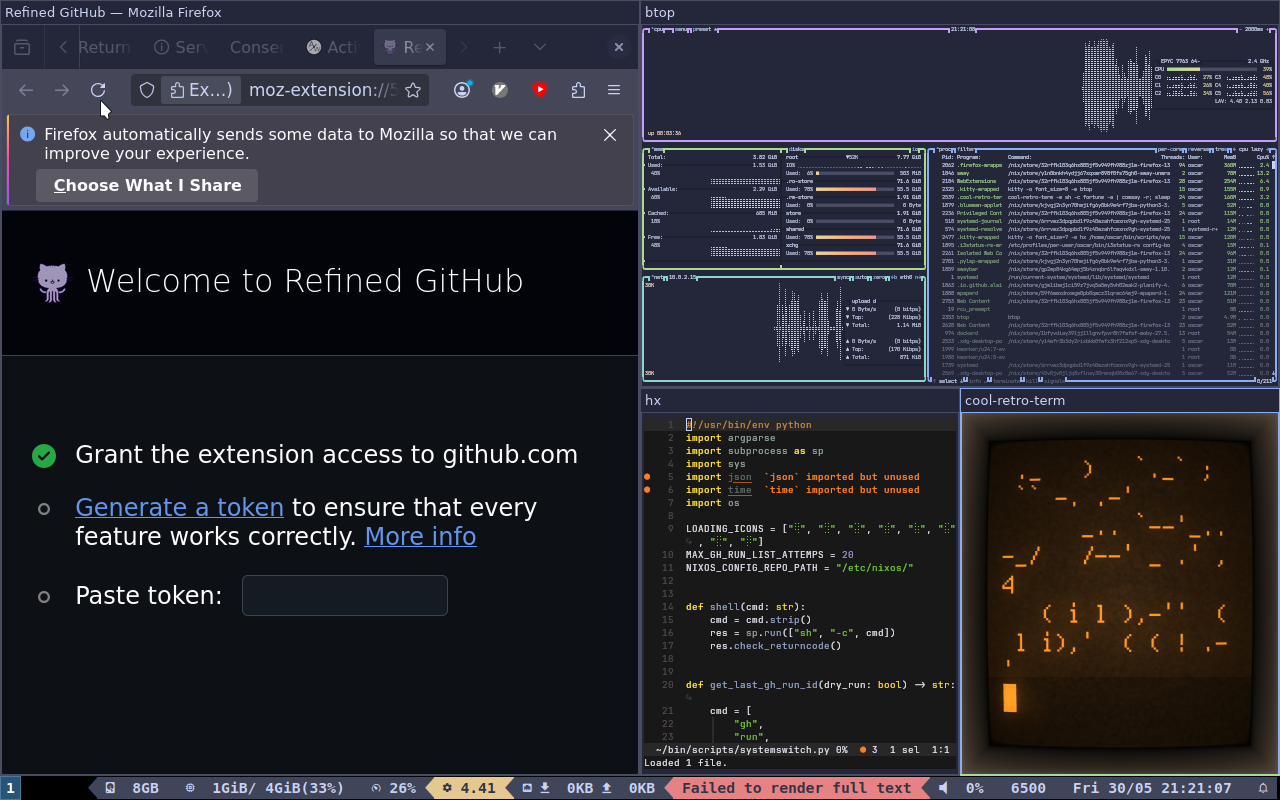Click the tab strip right scroll arrow

(463, 47)
